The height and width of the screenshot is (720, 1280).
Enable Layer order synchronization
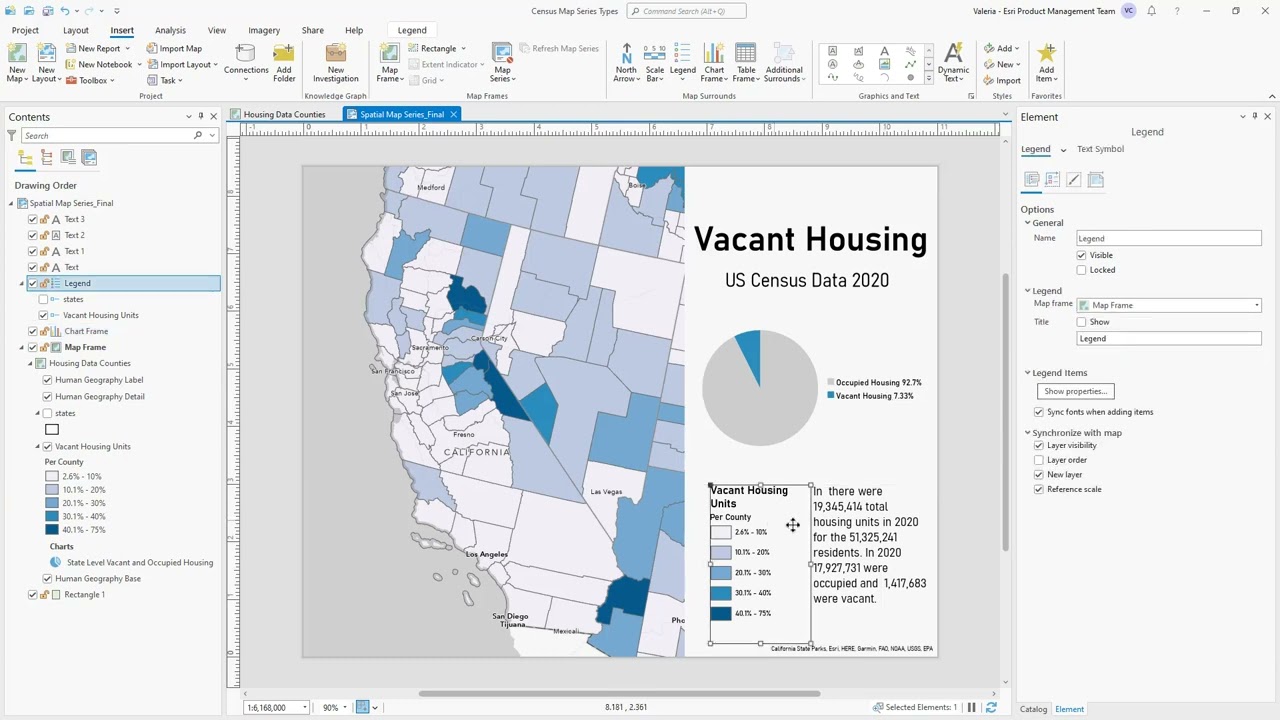pyautogui.click(x=1039, y=460)
